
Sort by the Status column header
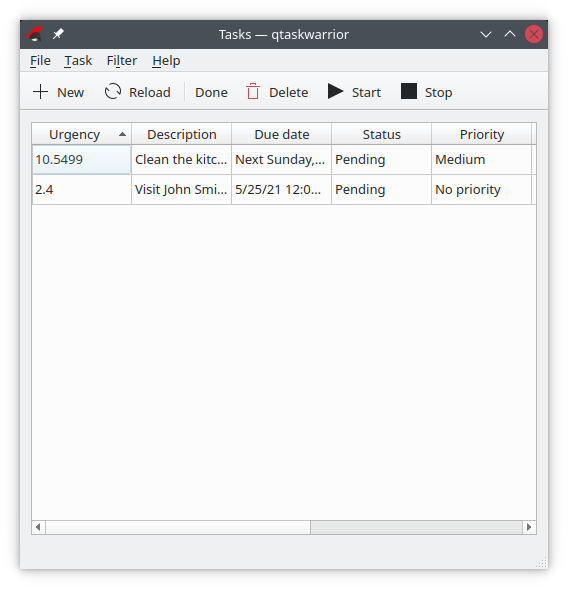[381, 134]
